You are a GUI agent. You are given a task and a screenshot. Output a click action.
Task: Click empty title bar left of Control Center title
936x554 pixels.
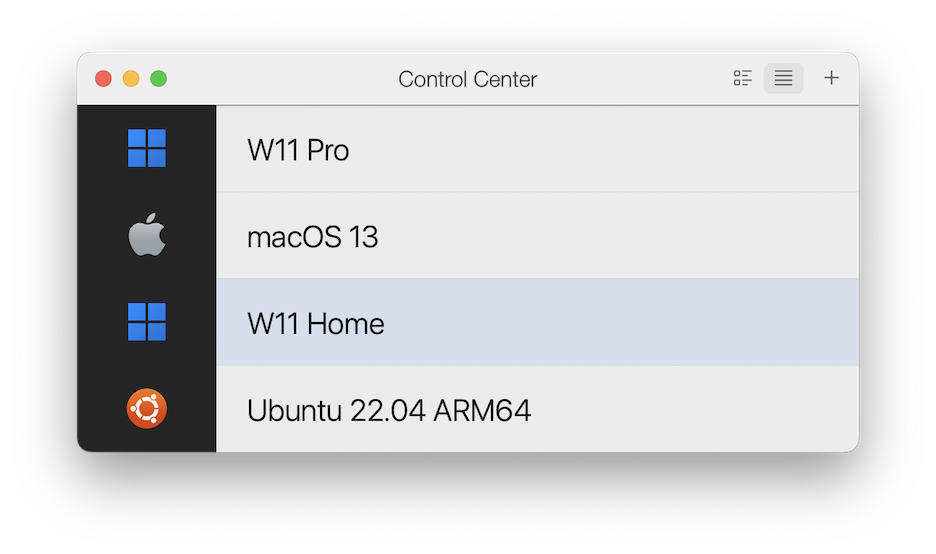280,79
